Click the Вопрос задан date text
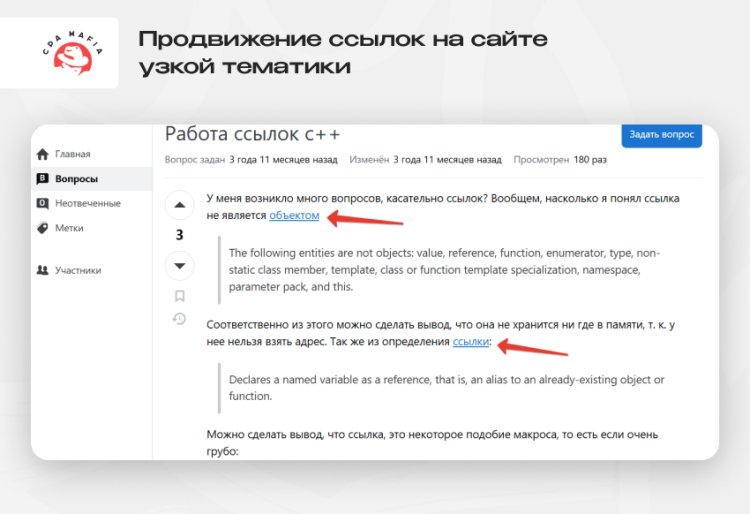Screen dimensions: 750x514 tap(251, 160)
